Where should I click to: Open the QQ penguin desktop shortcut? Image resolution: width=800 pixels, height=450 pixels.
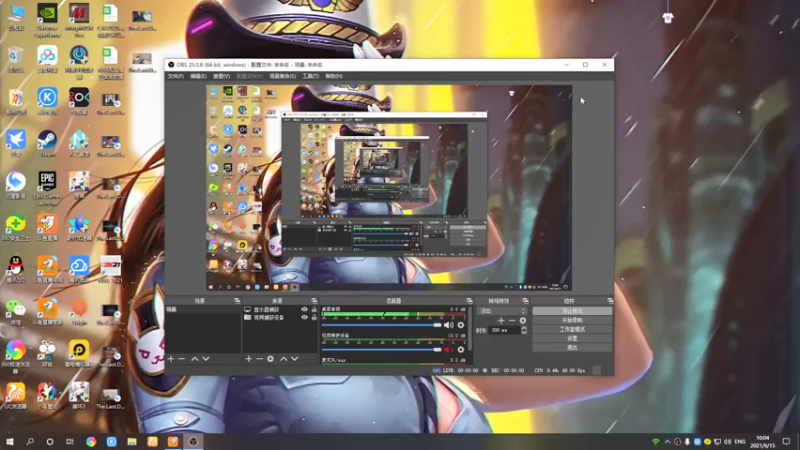[x=16, y=269]
